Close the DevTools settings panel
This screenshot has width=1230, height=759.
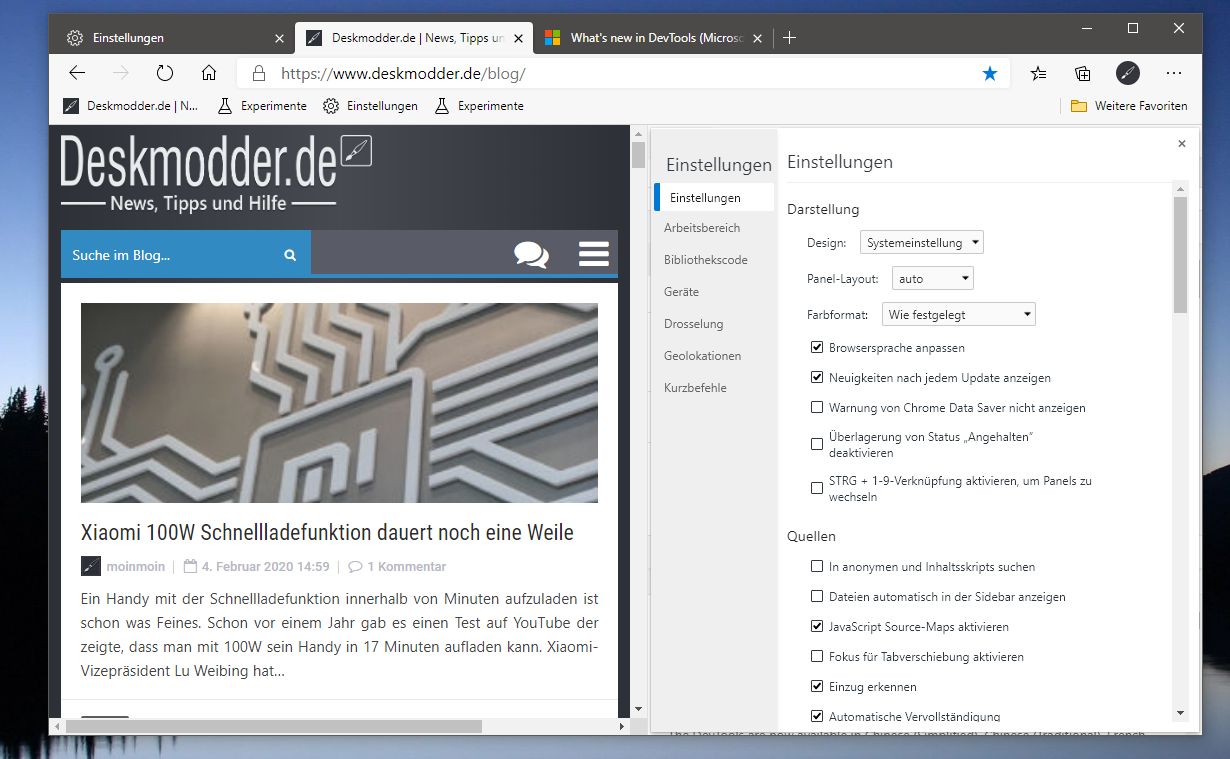[x=1182, y=144]
